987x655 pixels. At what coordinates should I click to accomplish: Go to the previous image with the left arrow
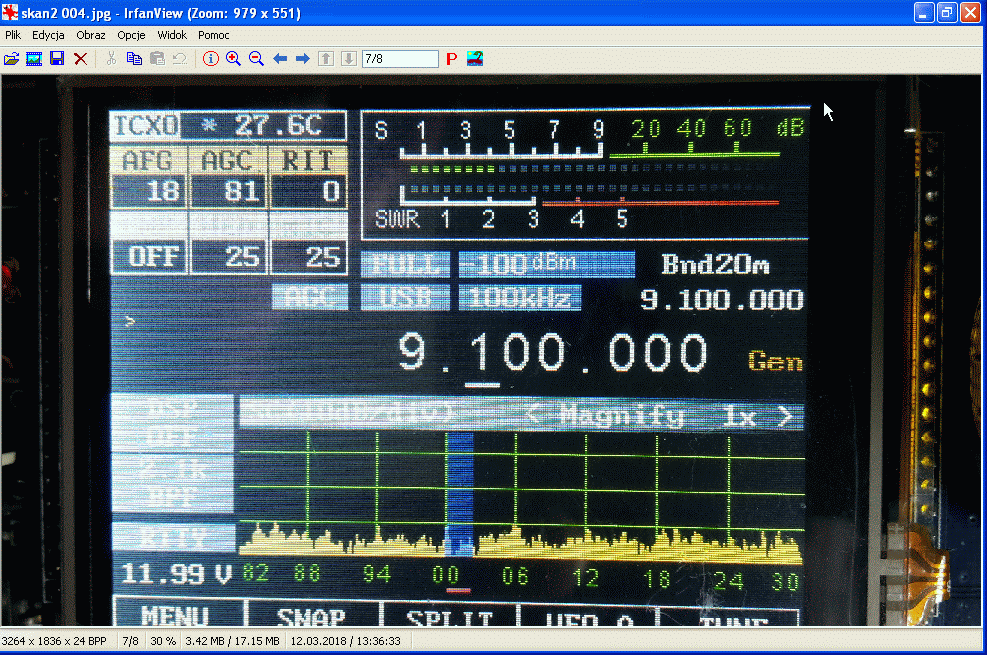(x=280, y=59)
